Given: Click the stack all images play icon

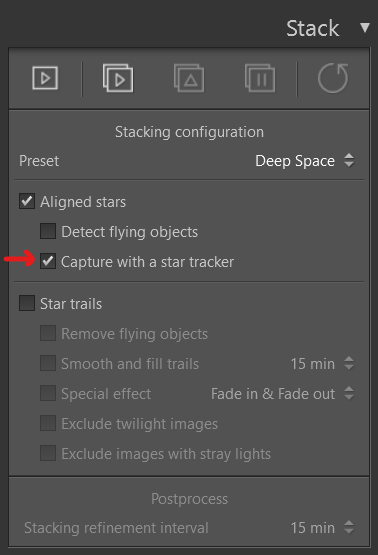Looking at the screenshot, I should coord(118,78).
